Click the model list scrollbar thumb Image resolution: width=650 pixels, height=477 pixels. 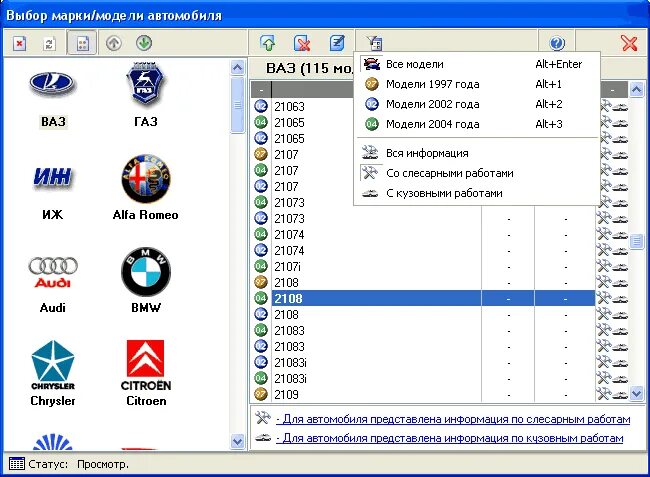click(636, 241)
